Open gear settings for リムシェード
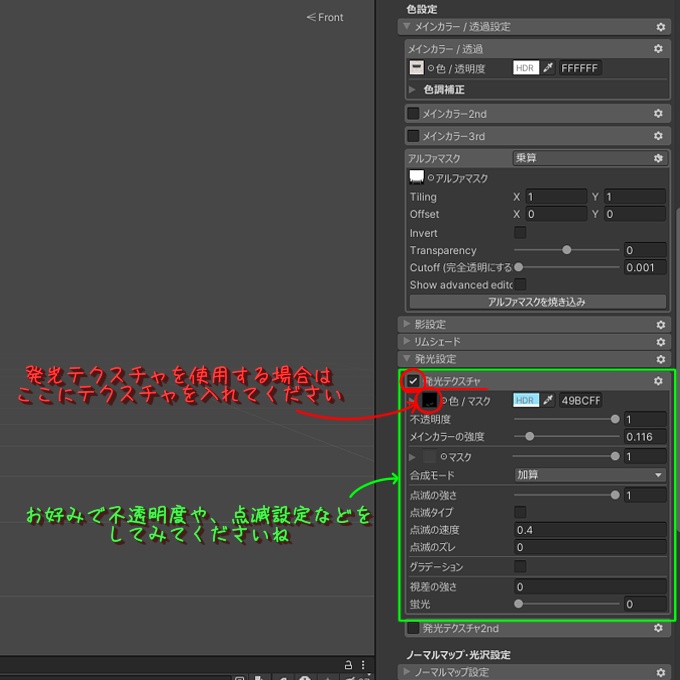This screenshot has width=680, height=680. pos(660,342)
